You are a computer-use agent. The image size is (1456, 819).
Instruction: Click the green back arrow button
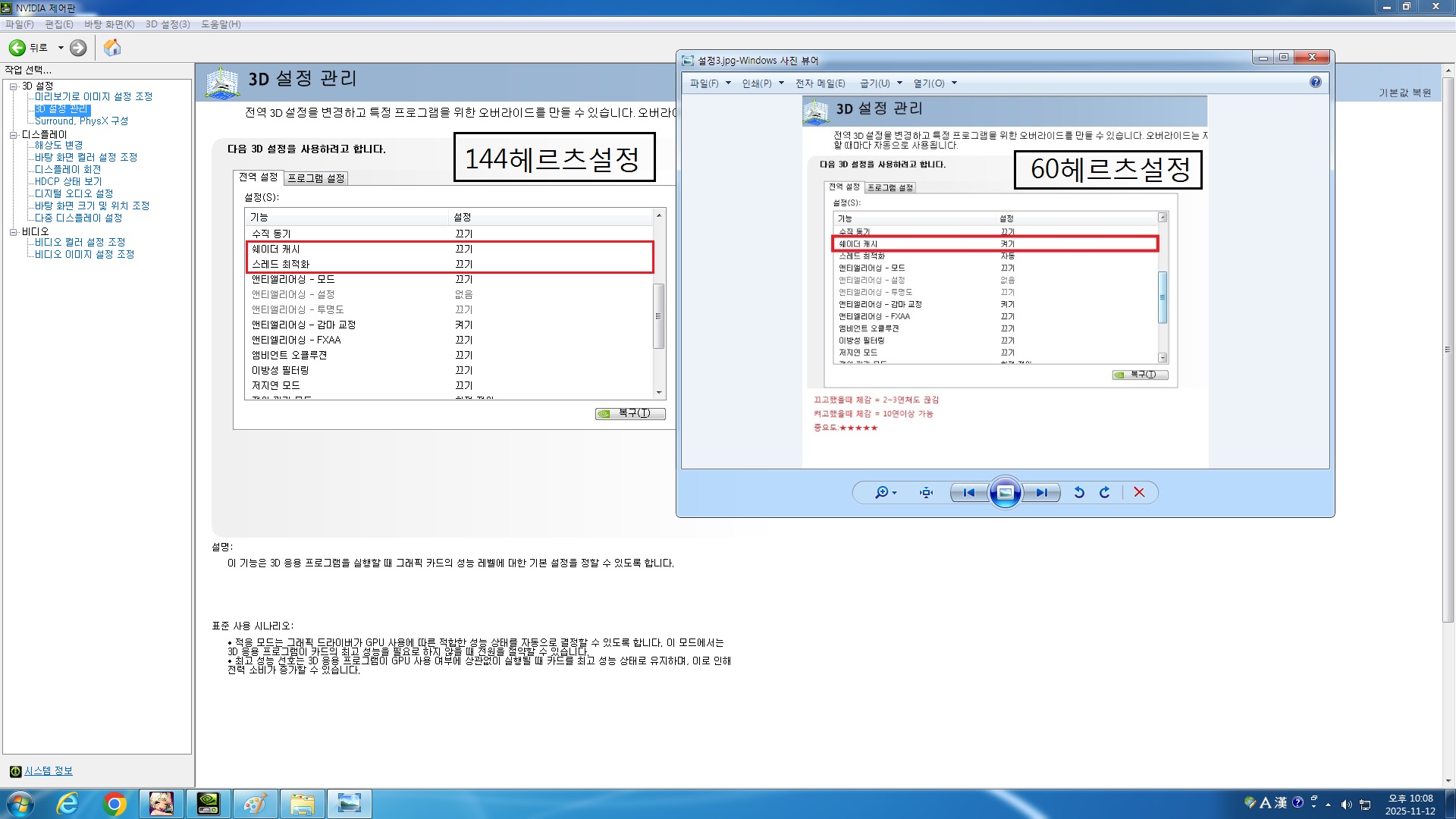(17, 48)
